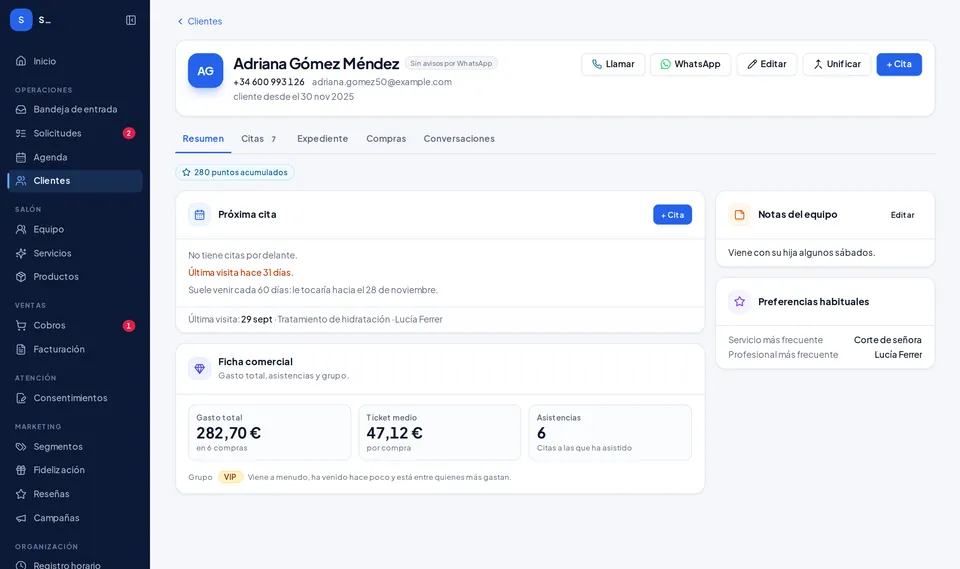Open Bandeja de entrada

click(x=75, y=109)
